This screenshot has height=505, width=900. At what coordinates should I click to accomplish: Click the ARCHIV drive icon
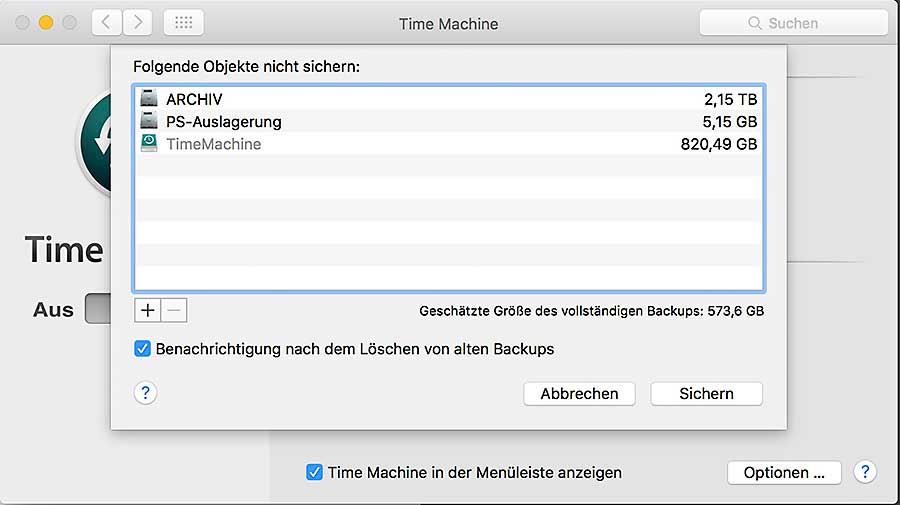click(x=149, y=100)
